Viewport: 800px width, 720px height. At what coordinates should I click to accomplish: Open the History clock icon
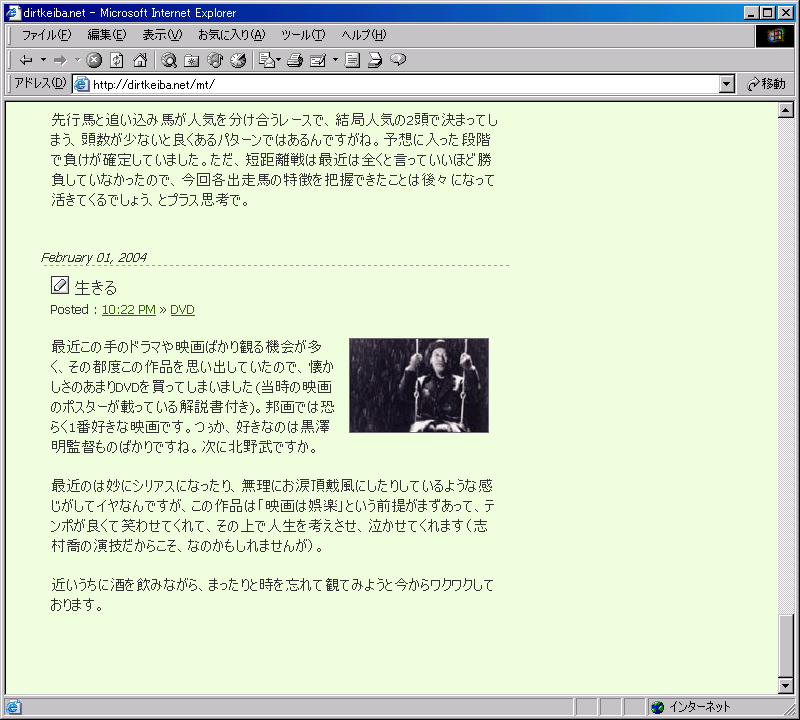(238, 60)
